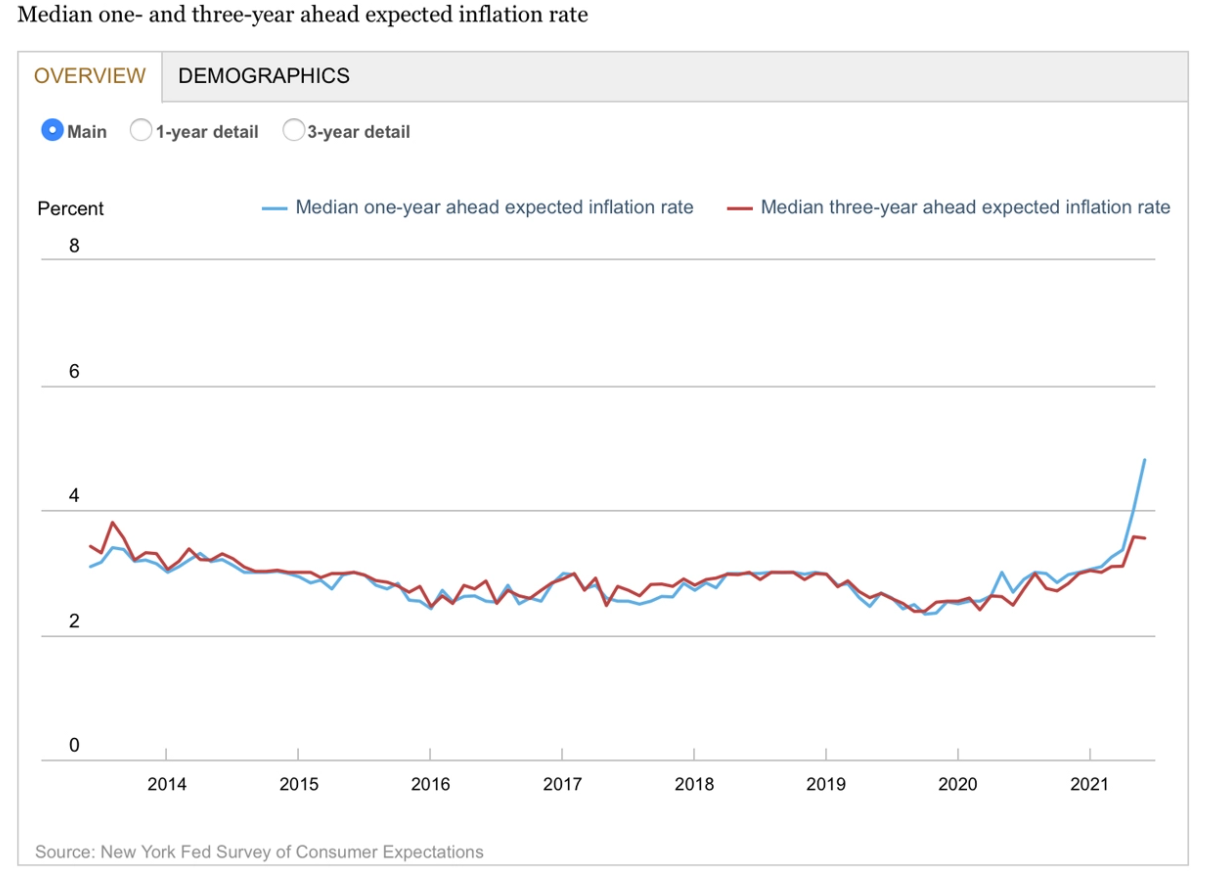The width and height of the screenshot is (1214, 871).
Task: Choose the 3-year detail radio option
Action: click(293, 131)
